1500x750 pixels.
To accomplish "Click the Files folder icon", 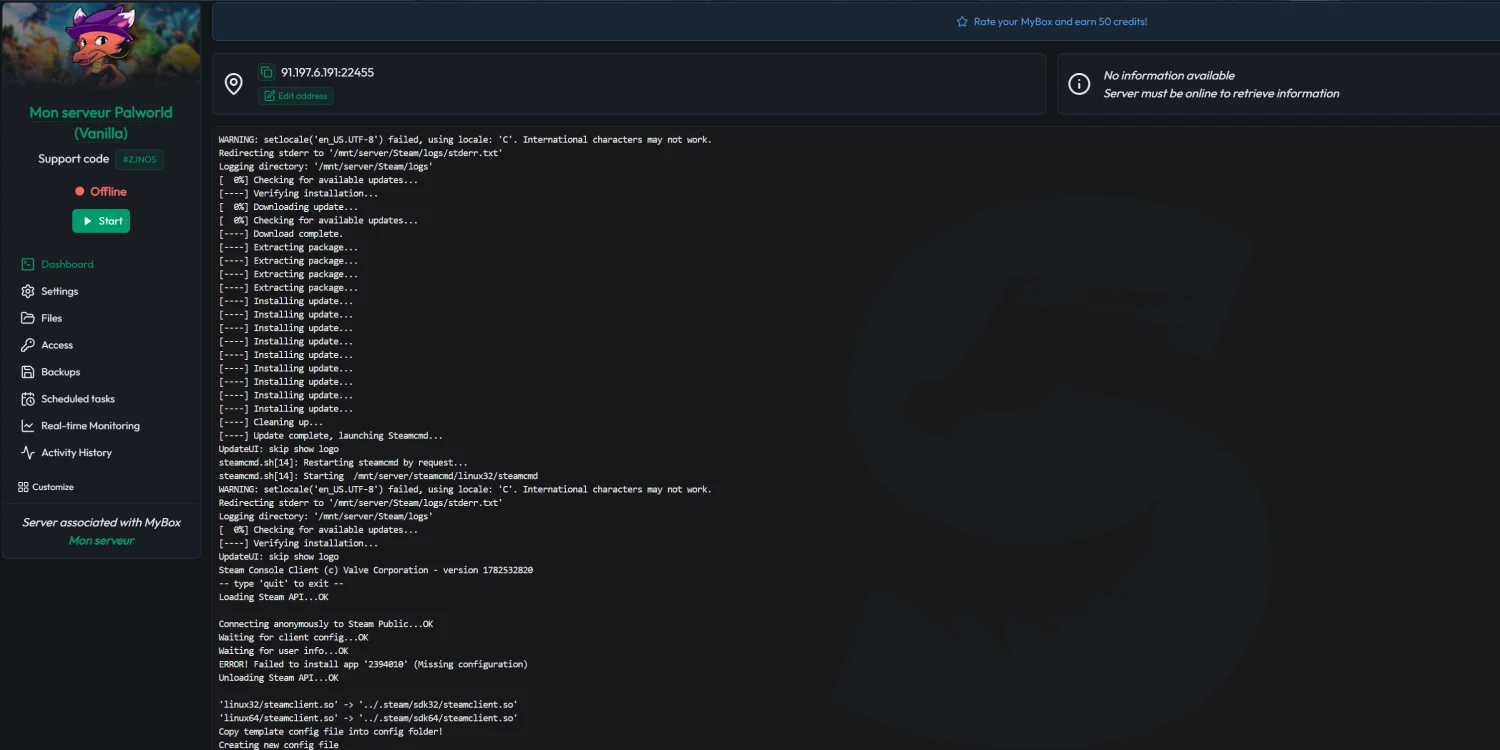I will point(28,318).
